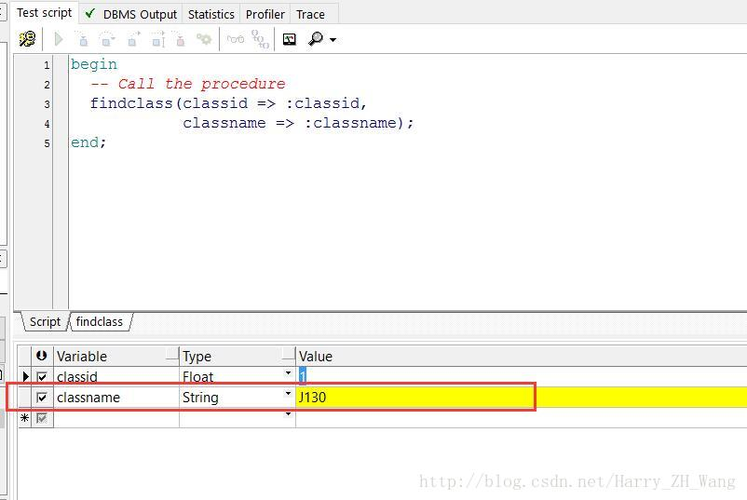Click the Step Out debug icon
The height and width of the screenshot is (500, 747).
click(x=132, y=39)
